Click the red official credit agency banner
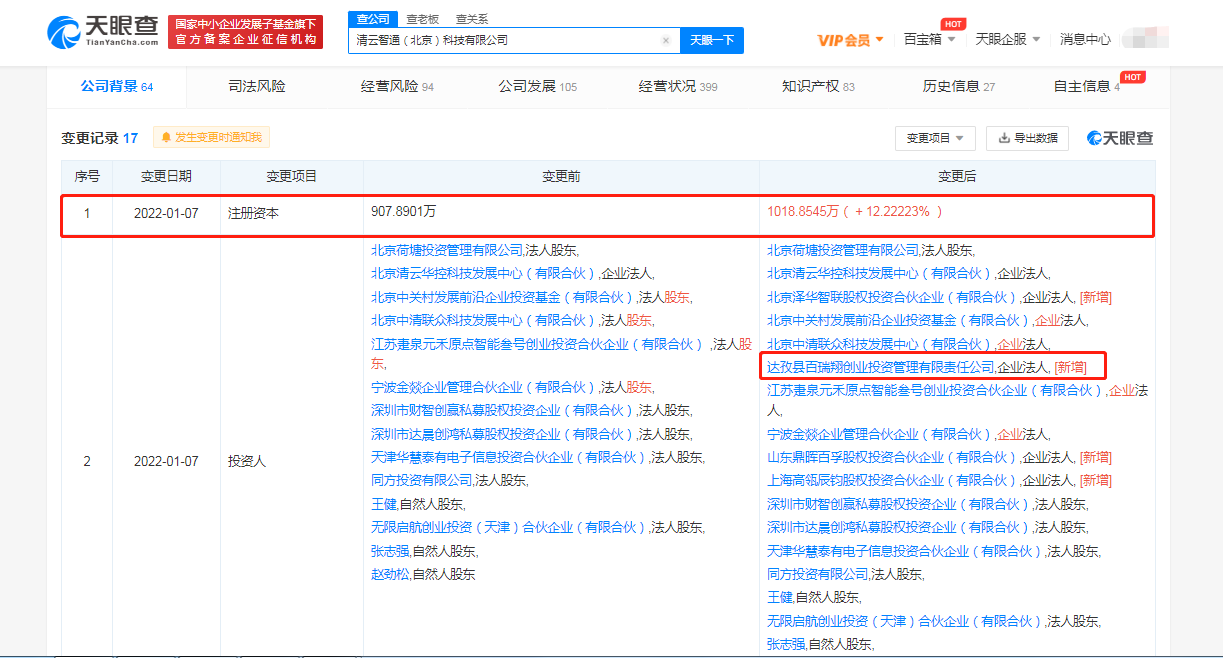This screenshot has width=1223, height=658. [x=246, y=33]
